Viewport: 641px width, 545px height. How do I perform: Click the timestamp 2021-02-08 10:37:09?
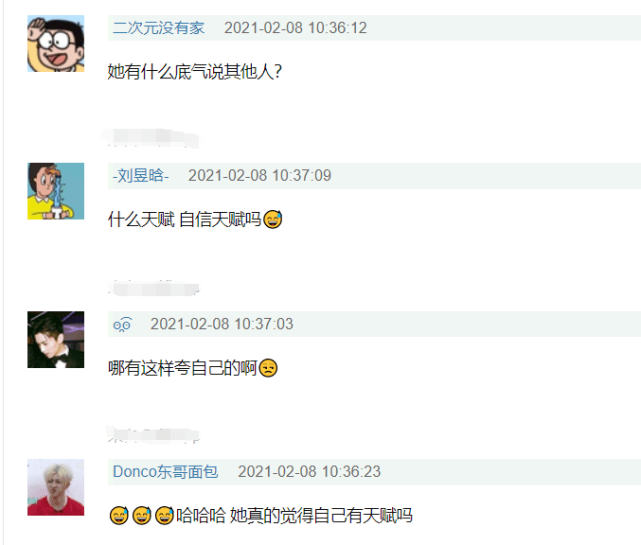pyautogui.click(x=260, y=176)
